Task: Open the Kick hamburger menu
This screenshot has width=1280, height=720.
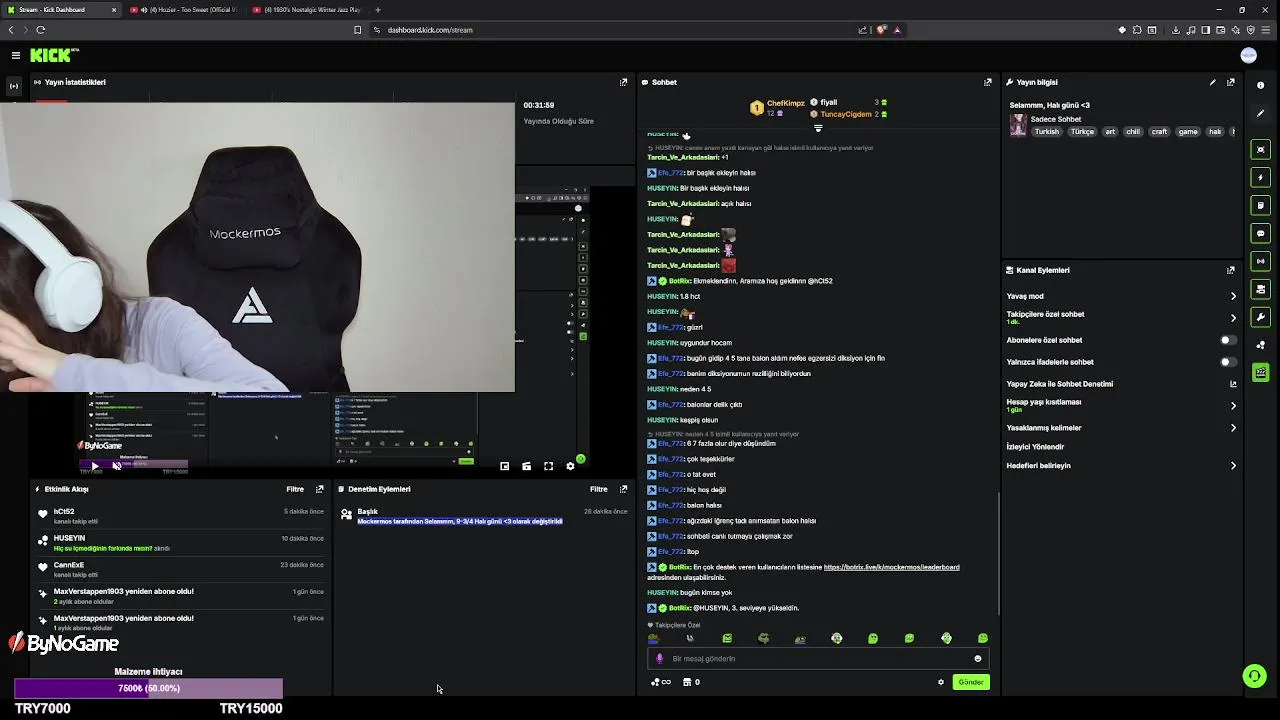Action: [16, 55]
